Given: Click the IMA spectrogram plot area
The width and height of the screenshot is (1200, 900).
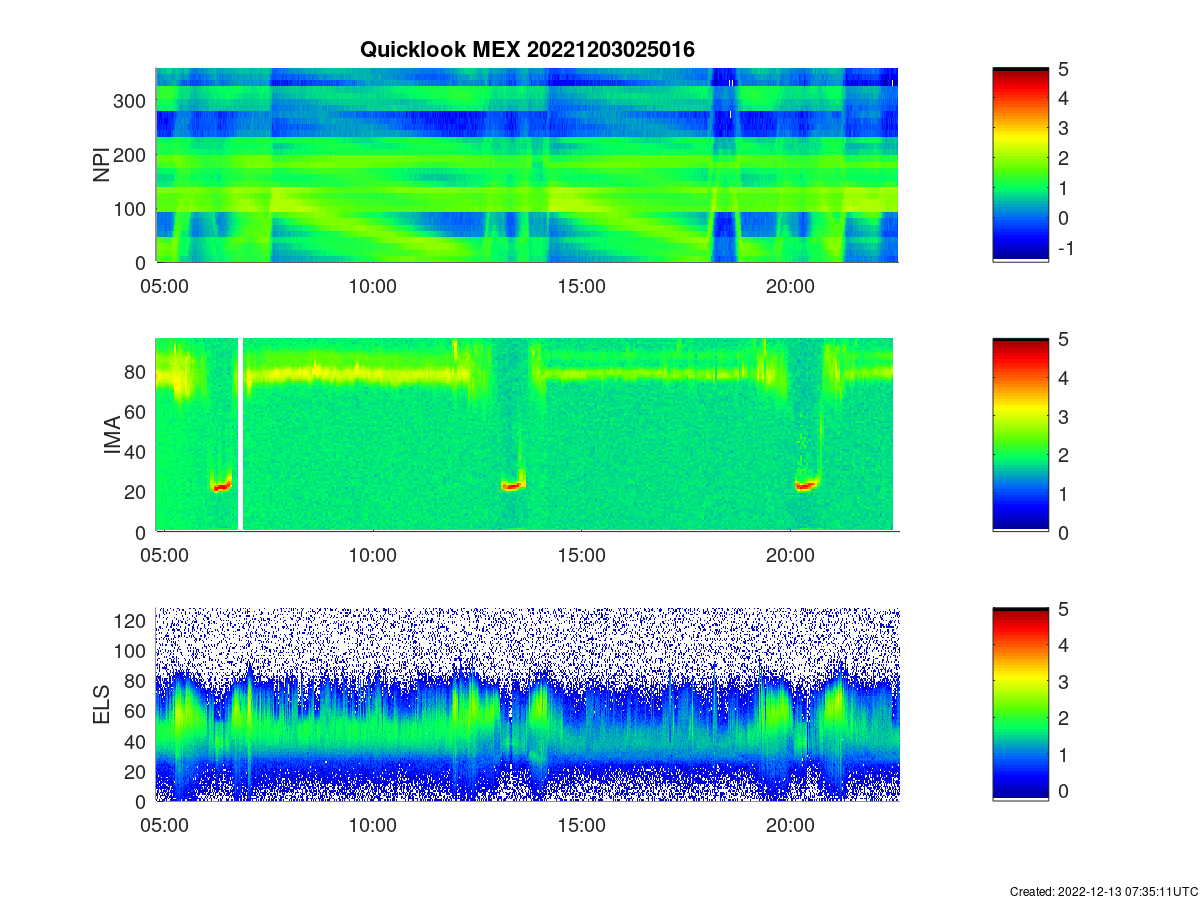Looking at the screenshot, I should tap(527, 435).
